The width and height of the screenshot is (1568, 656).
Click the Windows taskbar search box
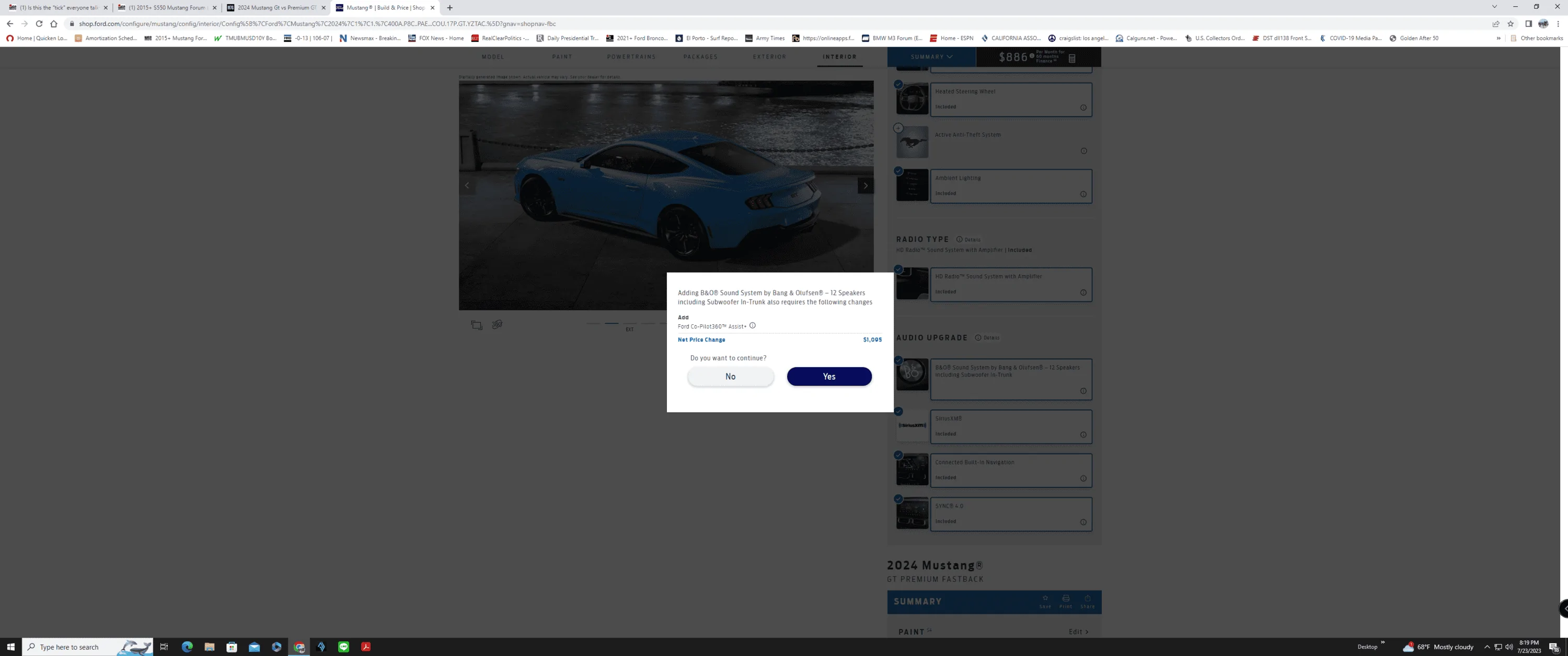87,647
